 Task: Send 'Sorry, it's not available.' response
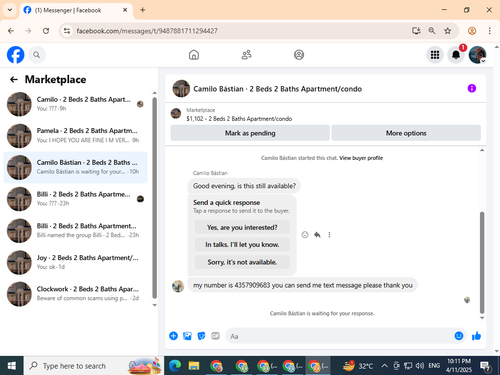[x=242, y=262]
